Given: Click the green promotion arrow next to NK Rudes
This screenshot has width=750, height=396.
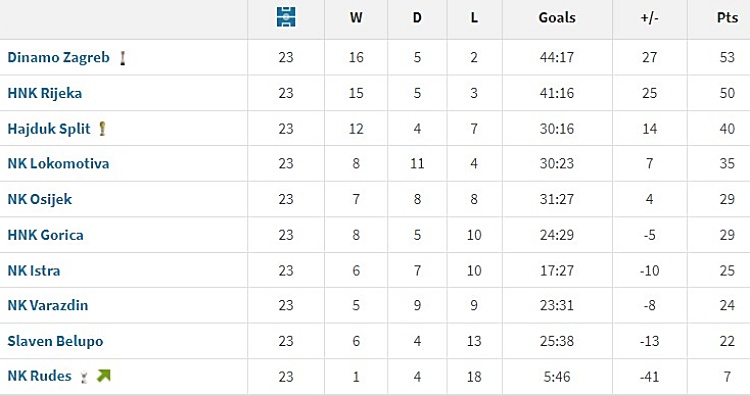Looking at the screenshot, I should coord(104,376).
